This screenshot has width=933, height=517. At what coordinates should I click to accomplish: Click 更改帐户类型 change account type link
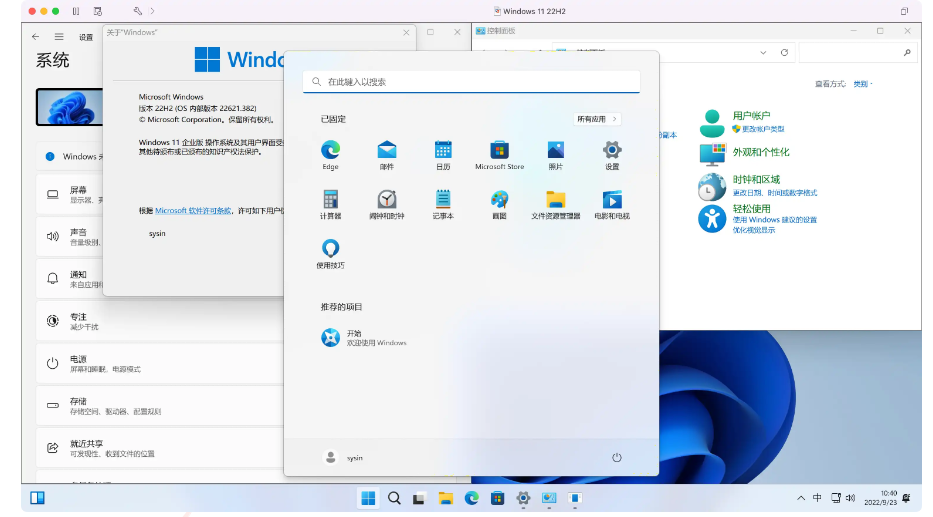pyautogui.click(x=762, y=129)
